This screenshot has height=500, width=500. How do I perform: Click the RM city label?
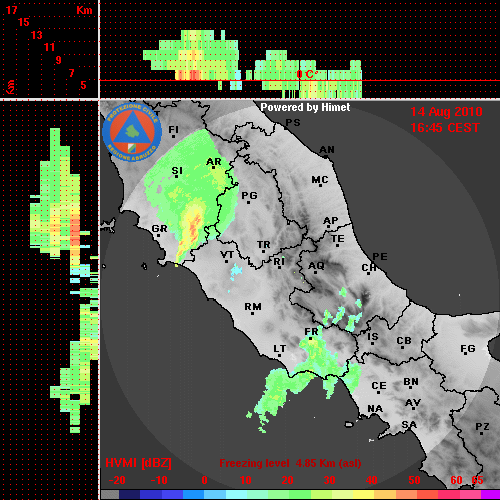253,307
